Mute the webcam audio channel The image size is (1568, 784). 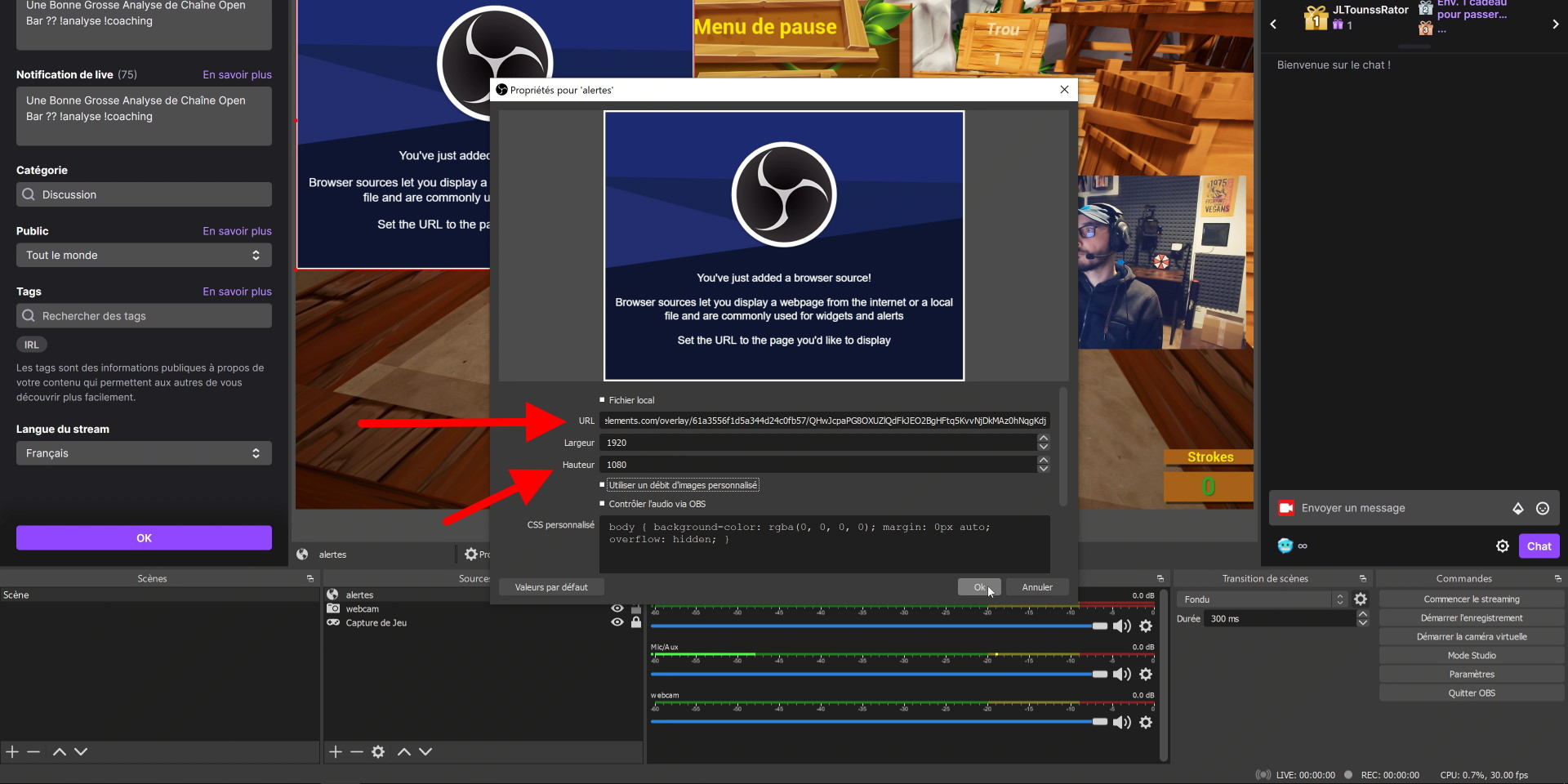pyautogui.click(x=1122, y=722)
